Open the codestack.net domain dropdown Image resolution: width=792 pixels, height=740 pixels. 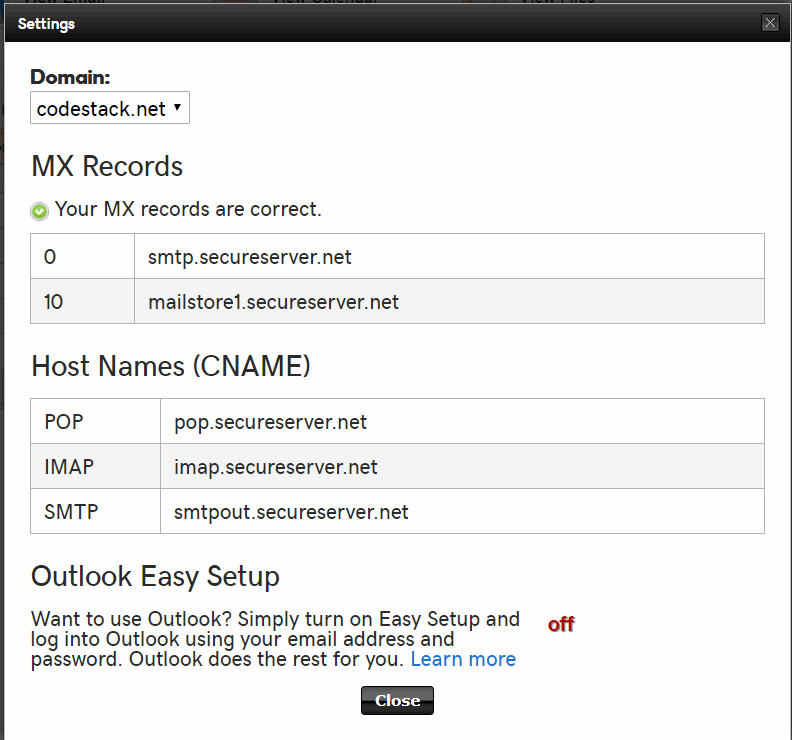click(110, 108)
